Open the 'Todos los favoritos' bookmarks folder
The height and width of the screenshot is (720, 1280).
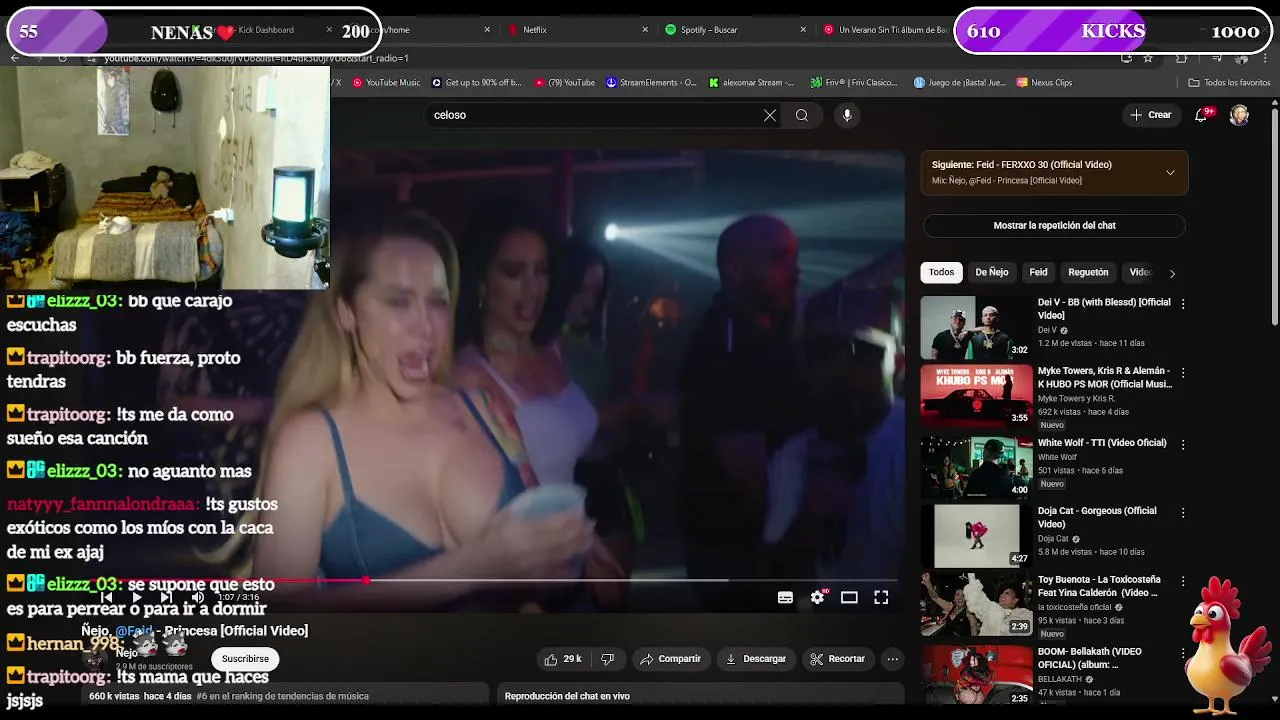pyautogui.click(x=1229, y=83)
